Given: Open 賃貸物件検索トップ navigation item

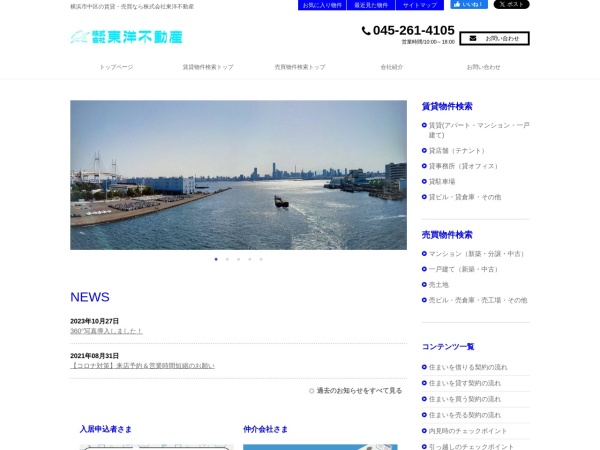Looking at the screenshot, I should 208,67.
